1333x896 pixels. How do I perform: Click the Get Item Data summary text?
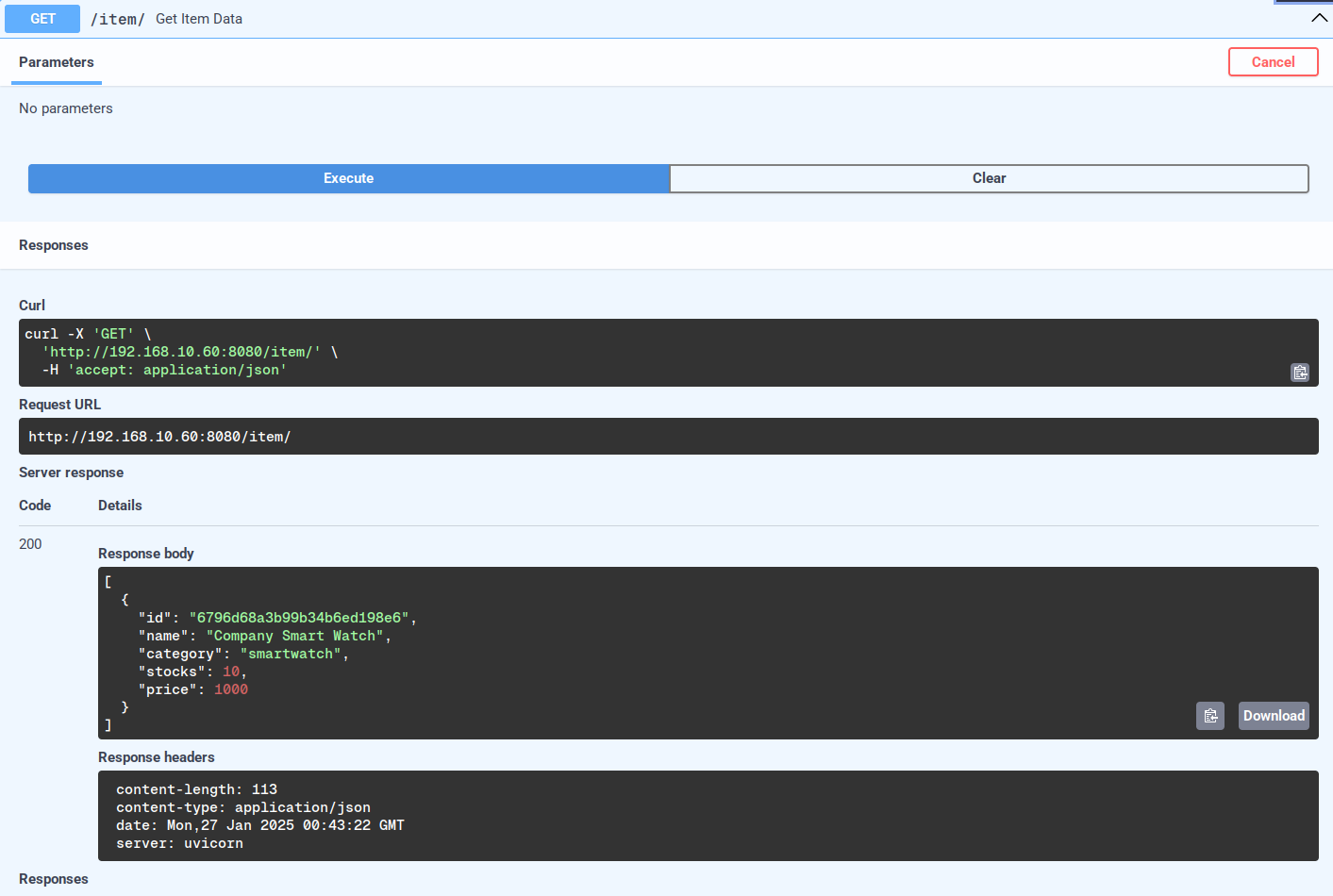click(x=198, y=18)
